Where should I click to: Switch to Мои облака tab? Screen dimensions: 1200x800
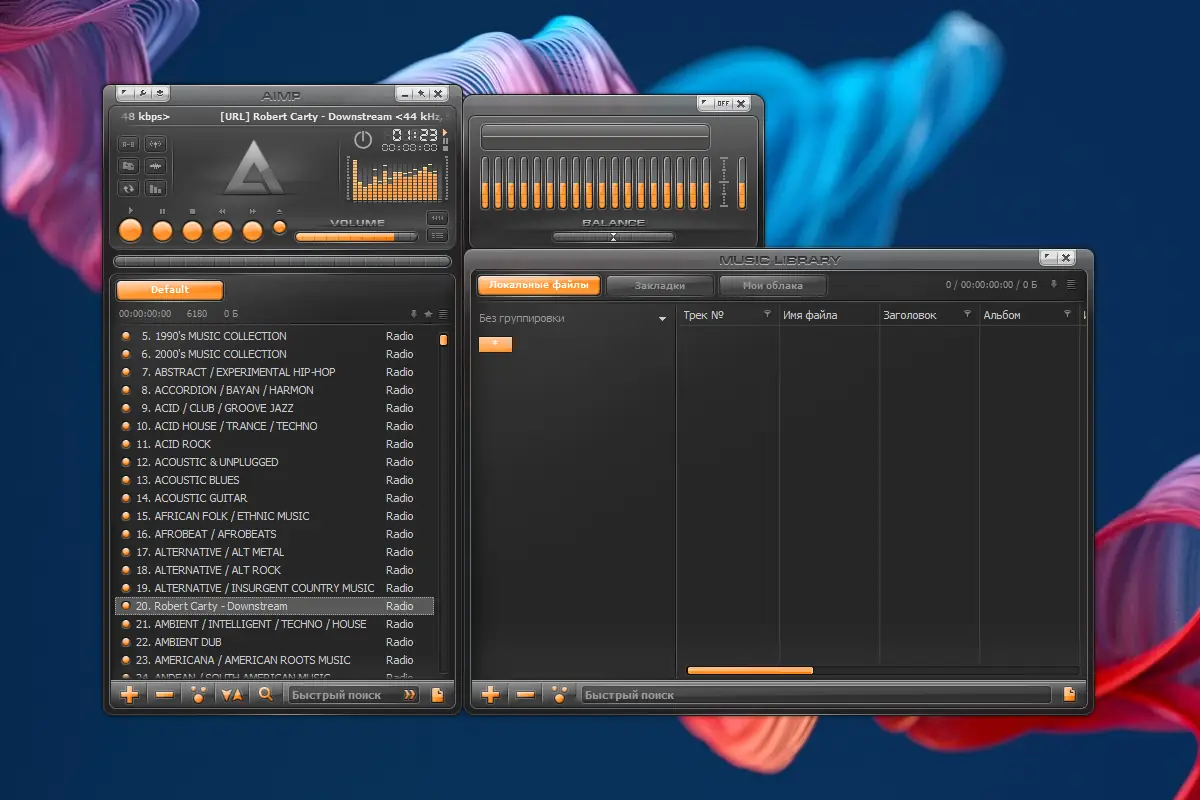[773, 285]
